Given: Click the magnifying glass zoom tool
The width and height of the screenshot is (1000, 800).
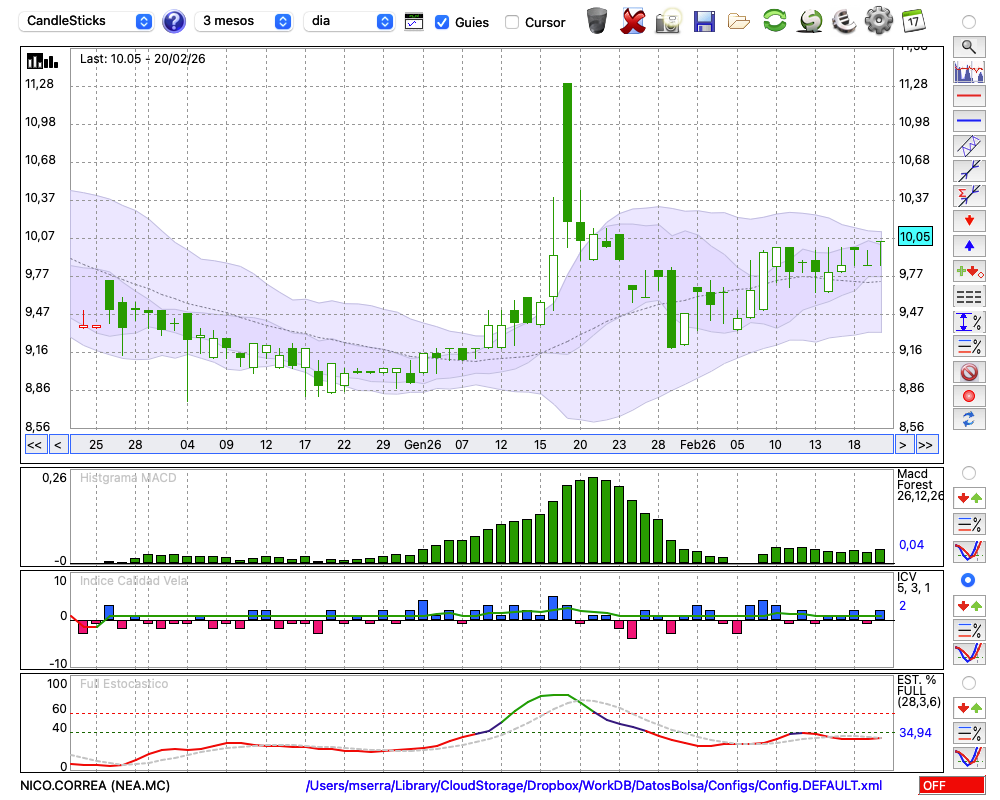Looking at the screenshot, I should tap(968, 46).
